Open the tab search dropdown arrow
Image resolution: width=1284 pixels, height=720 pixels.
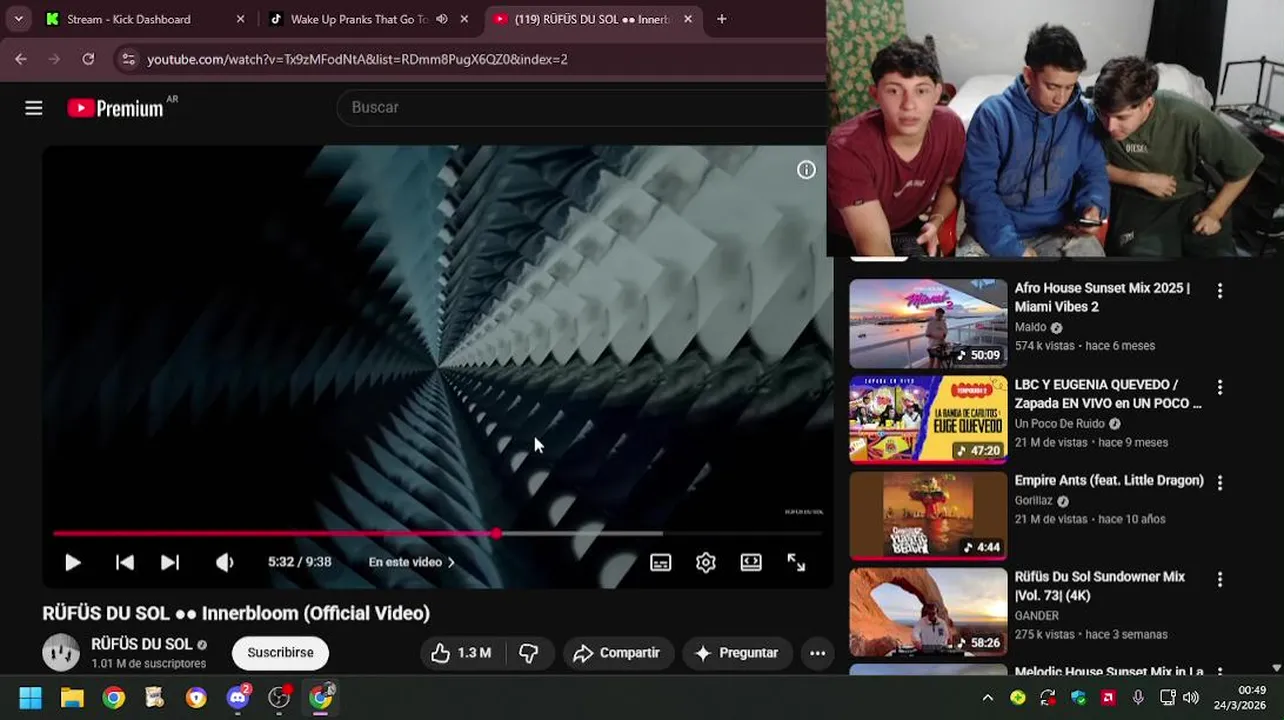pyautogui.click(x=18, y=19)
